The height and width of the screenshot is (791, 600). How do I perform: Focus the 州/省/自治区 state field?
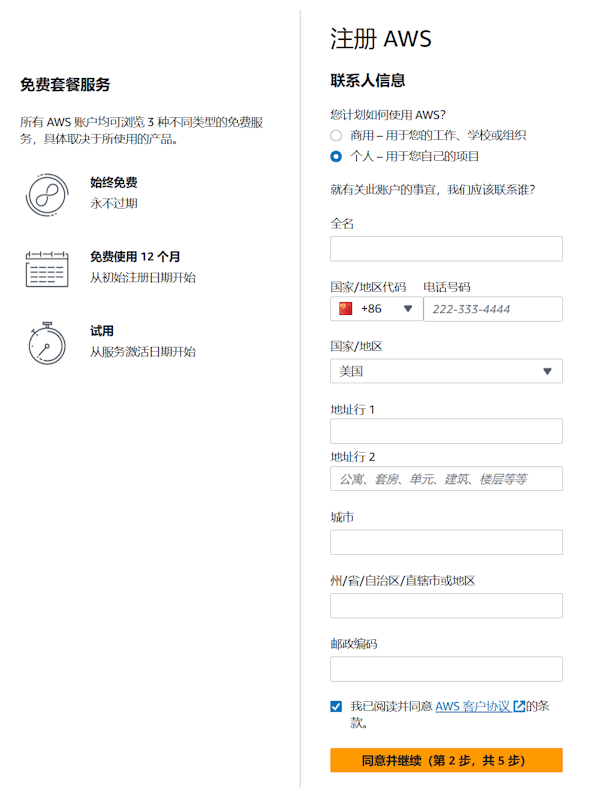pos(446,605)
